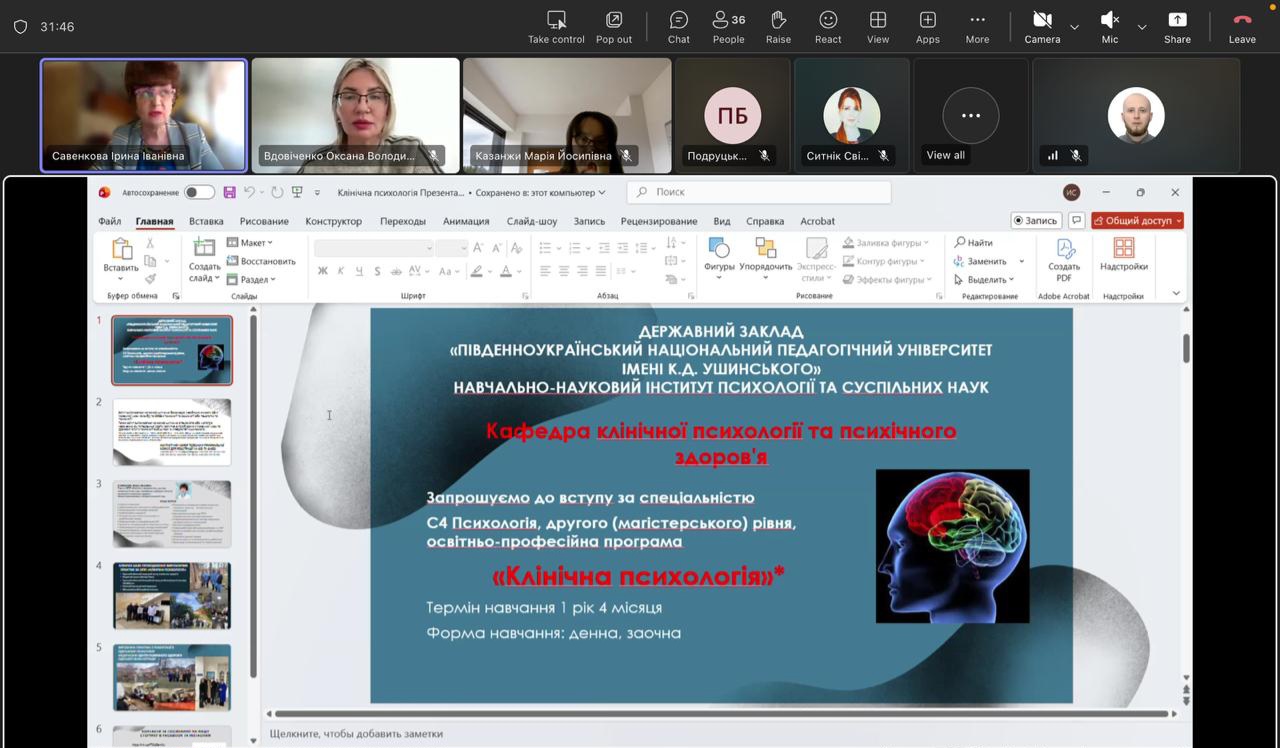Viewport: 1280px width, 748px height.
Task: Open the Apps menu in Teams
Action: (x=927, y=26)
